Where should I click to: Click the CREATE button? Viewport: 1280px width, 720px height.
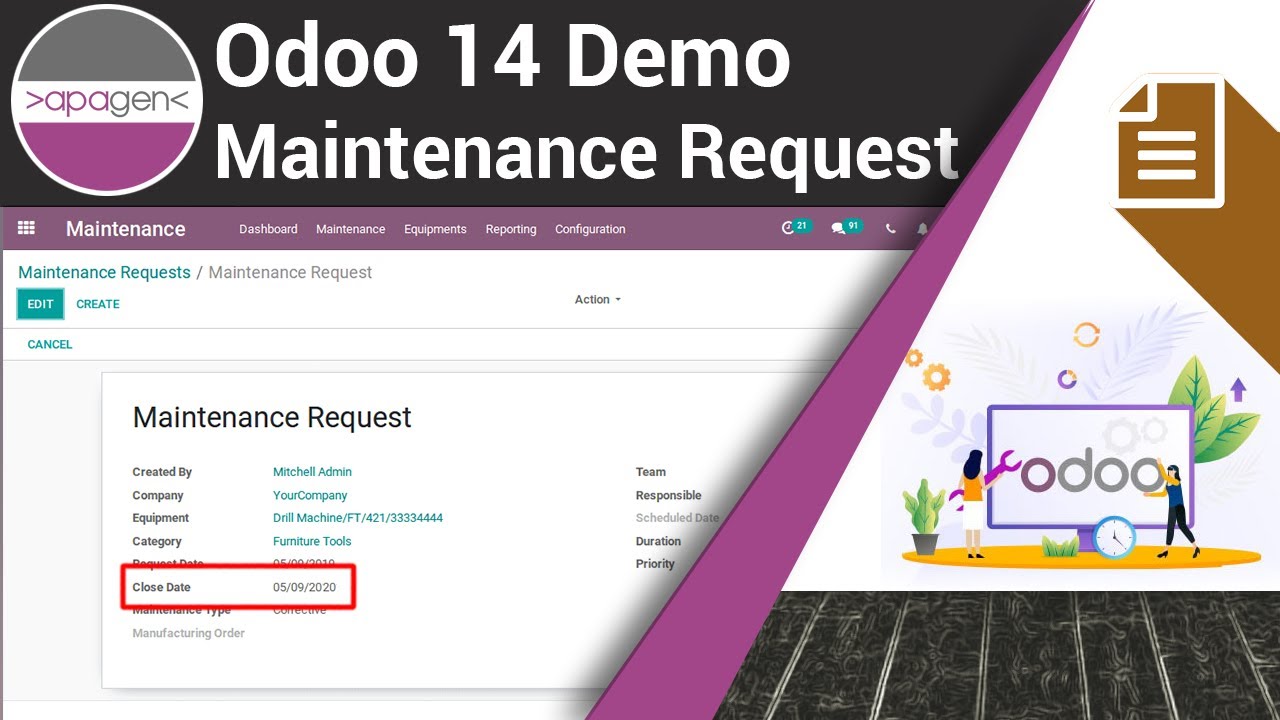pos(98,304)
